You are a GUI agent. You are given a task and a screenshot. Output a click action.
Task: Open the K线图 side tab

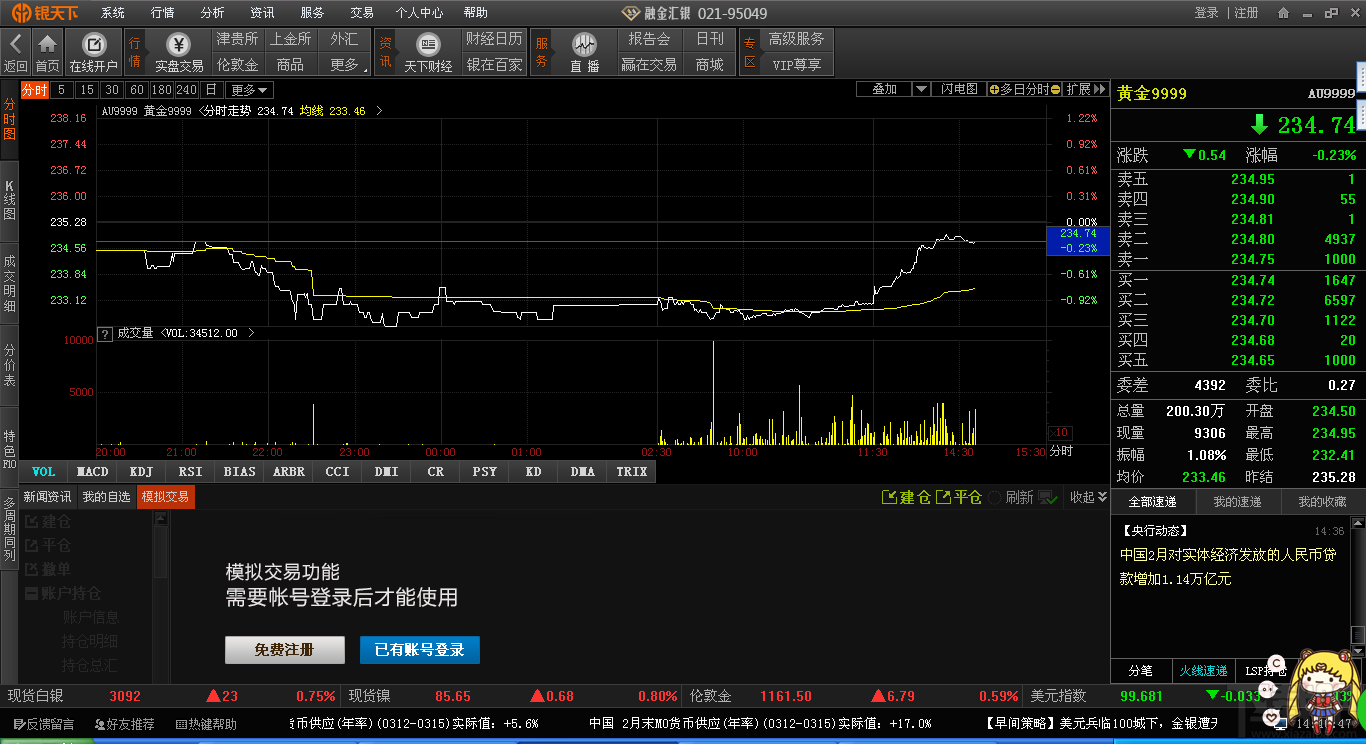[10, 200]
